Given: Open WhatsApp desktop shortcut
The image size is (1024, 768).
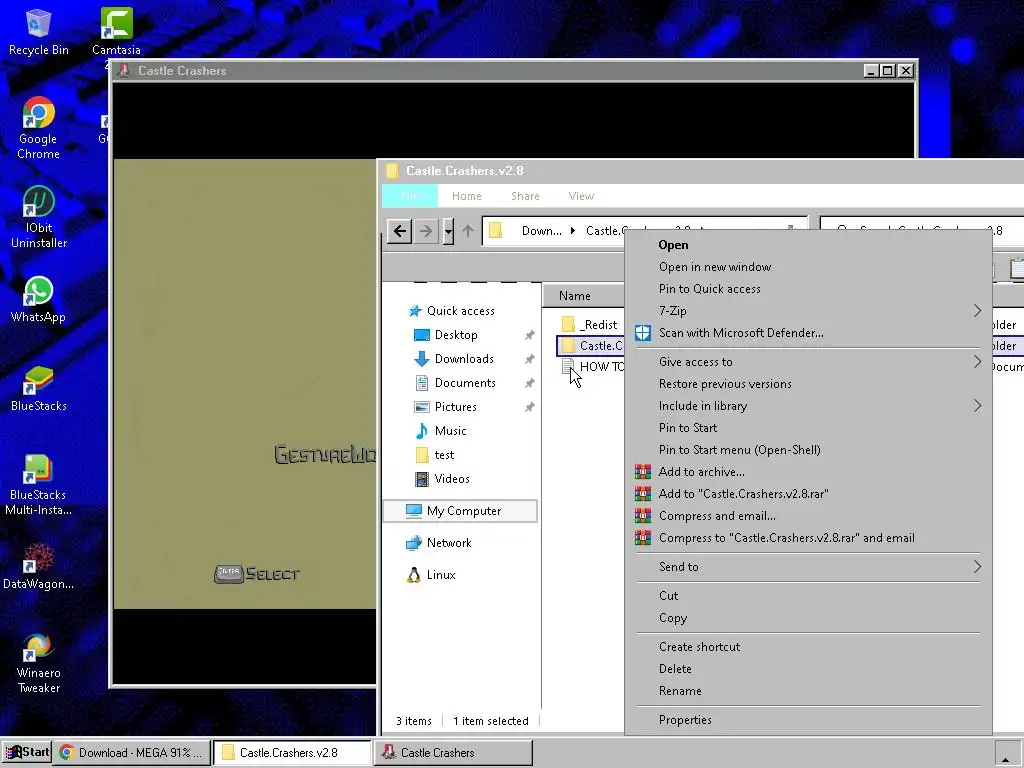Looking at the screenshot, I should pyautogui.click(x=39, y=300).
